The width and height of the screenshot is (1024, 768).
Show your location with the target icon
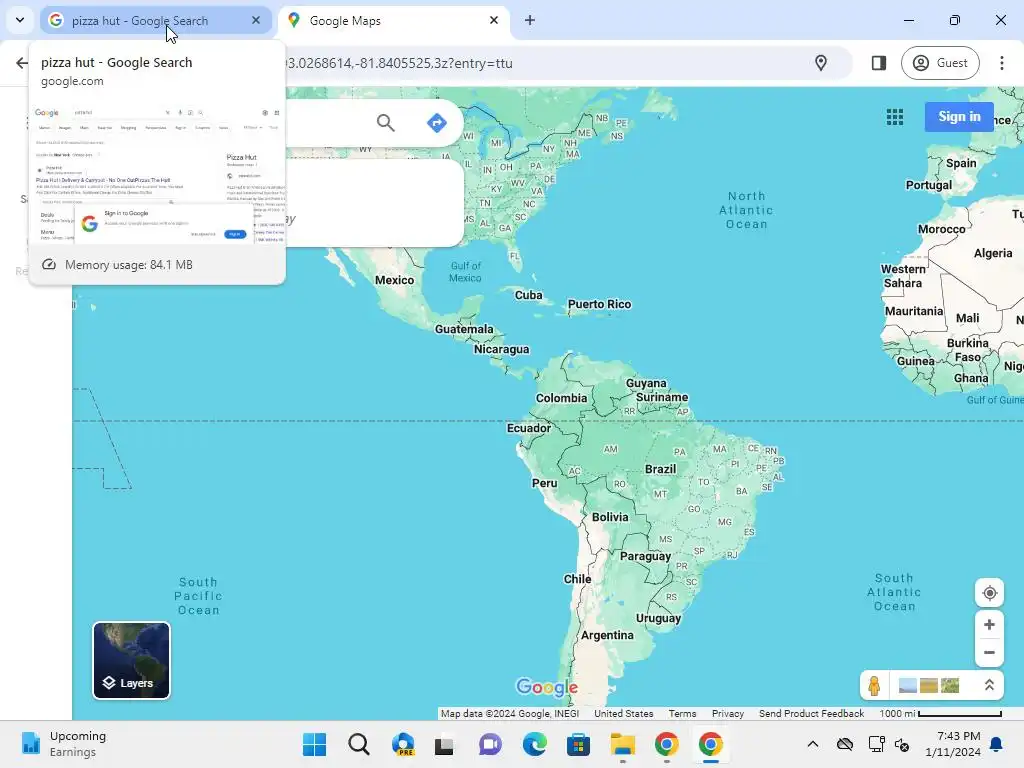coord(989,593)
